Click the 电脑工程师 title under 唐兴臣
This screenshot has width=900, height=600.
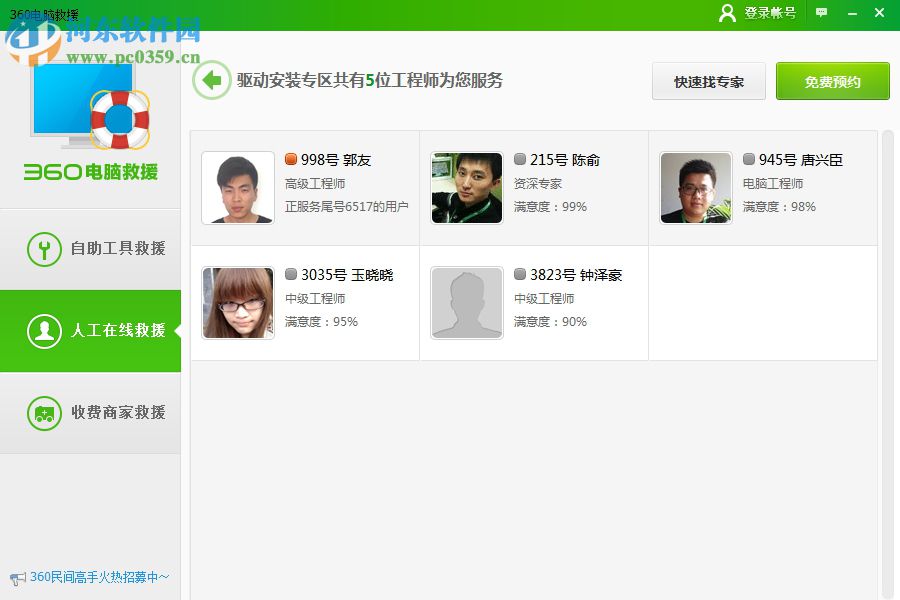click(x=773, y=184)
